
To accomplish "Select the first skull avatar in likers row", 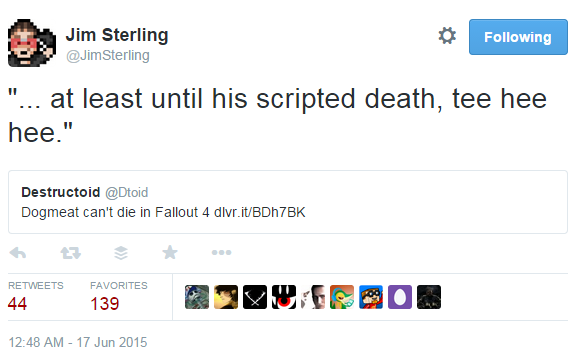I will coord(197,297).
